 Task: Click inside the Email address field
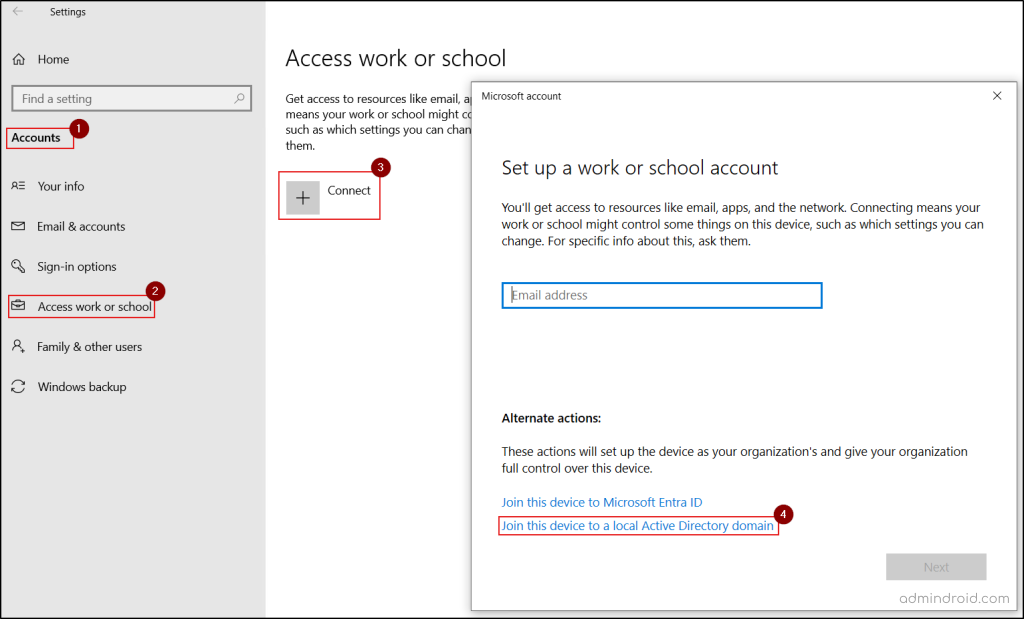[661, 295]
